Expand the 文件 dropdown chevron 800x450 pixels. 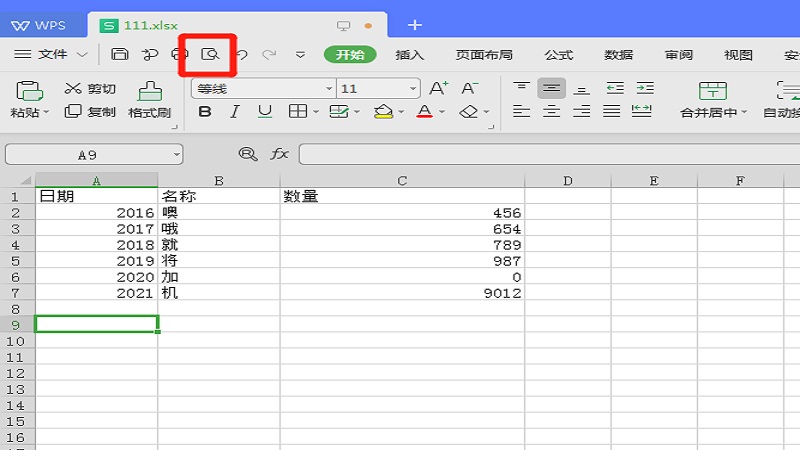(82, 55)
